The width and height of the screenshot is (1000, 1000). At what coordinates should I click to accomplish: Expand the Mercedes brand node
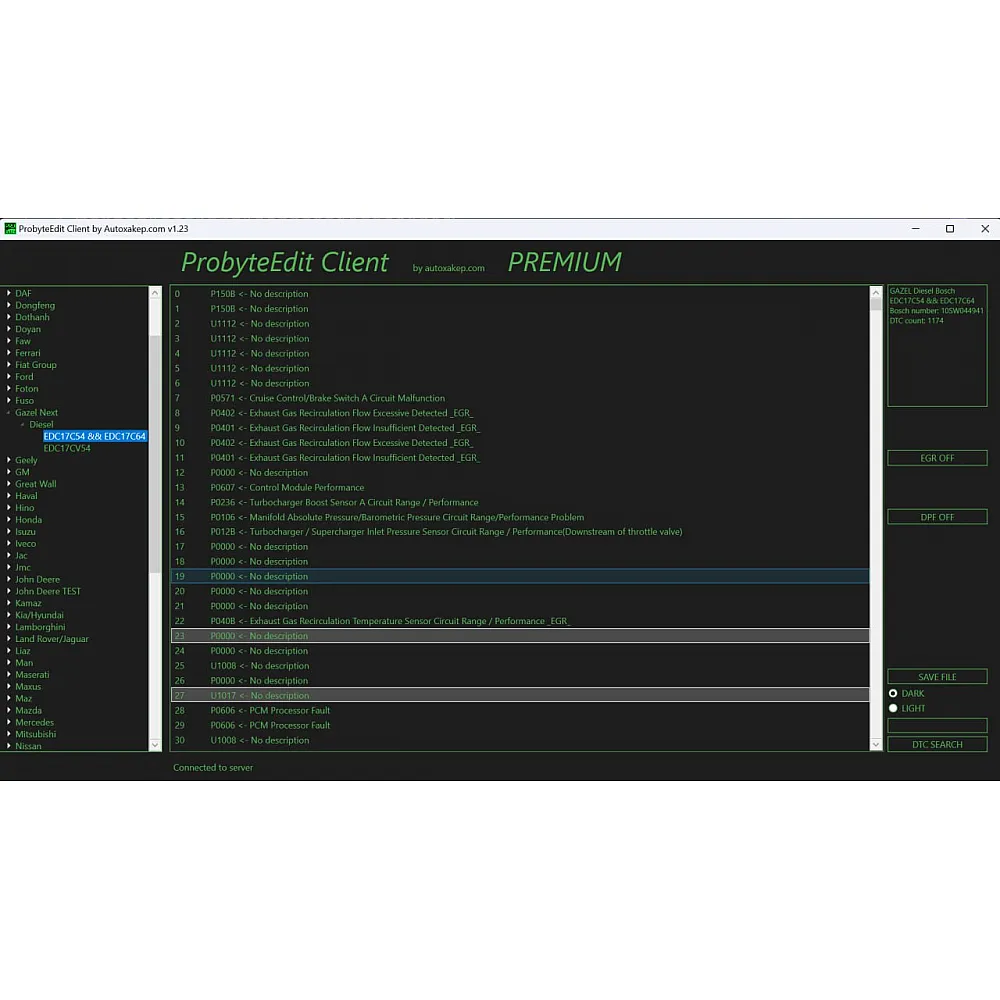[x=9, y=723]
